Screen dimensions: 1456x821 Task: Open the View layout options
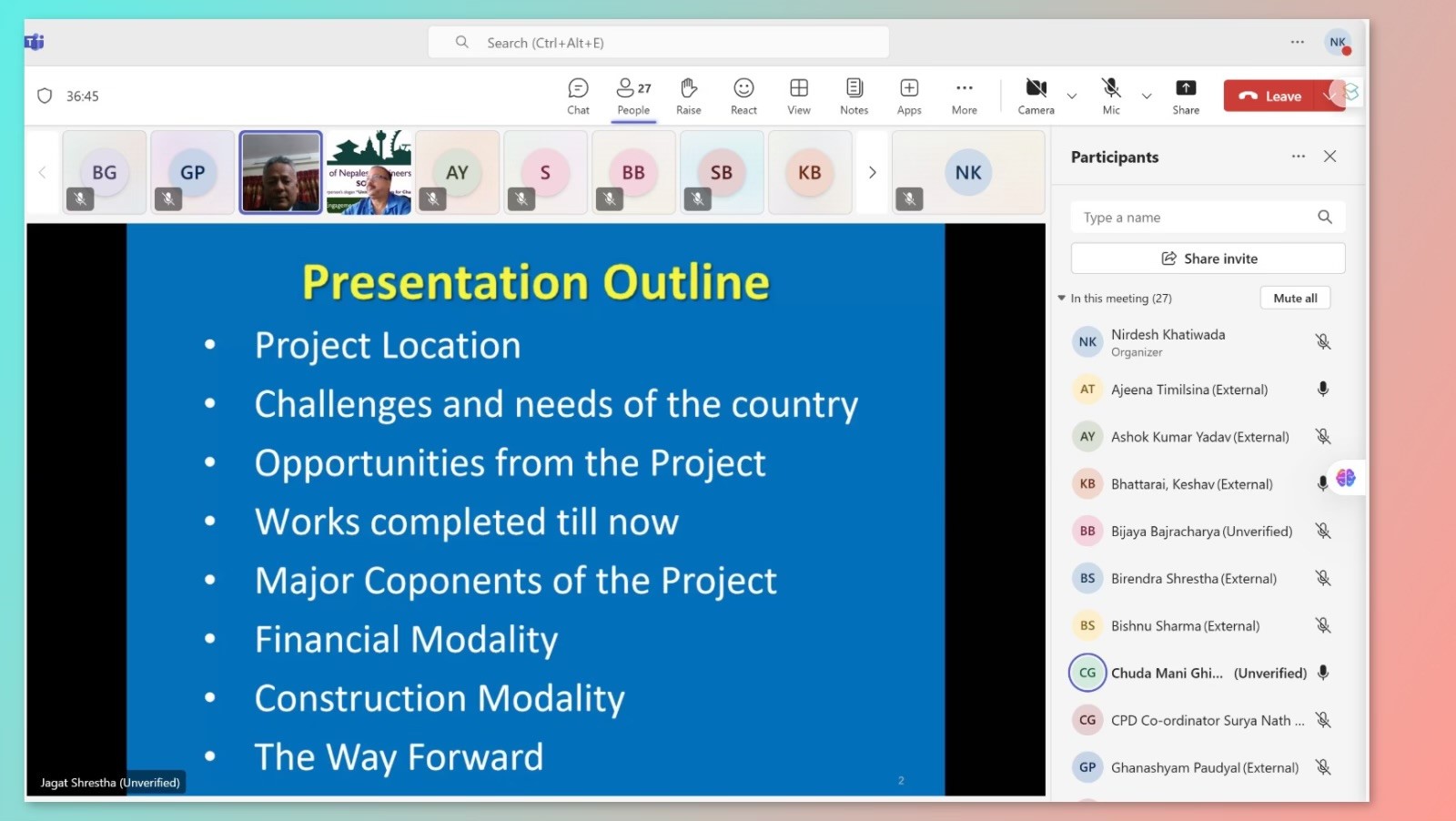click(799, 96)
